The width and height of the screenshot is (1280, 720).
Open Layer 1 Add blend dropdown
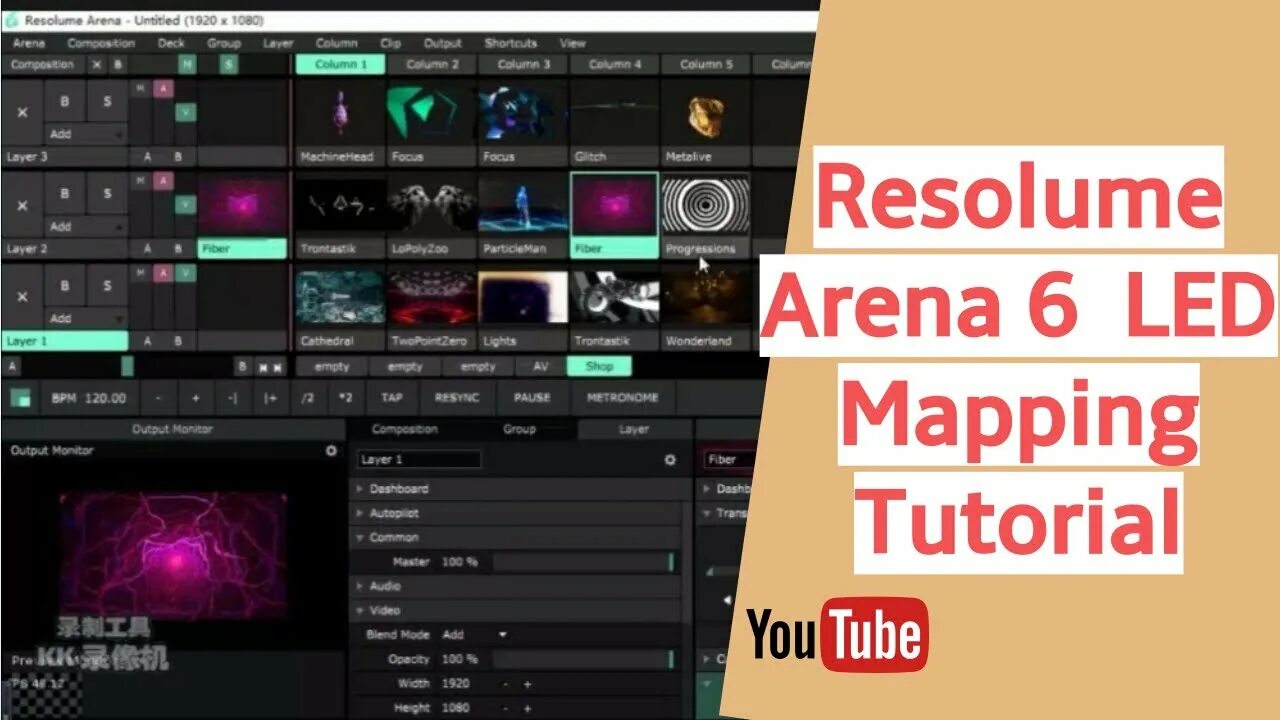coord(86,318)
